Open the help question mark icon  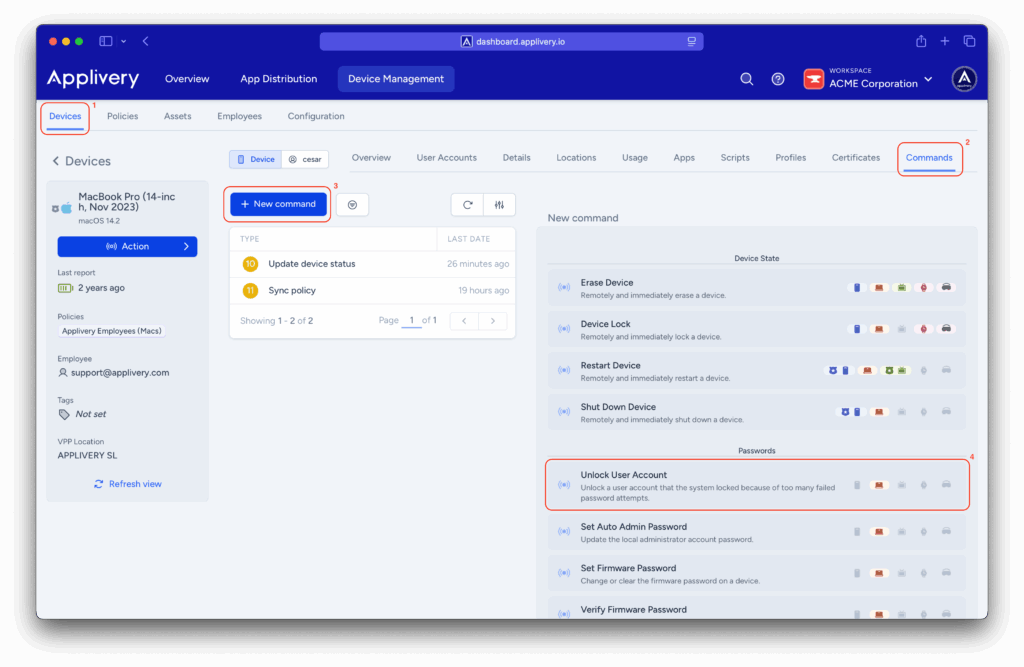point(778,79)
